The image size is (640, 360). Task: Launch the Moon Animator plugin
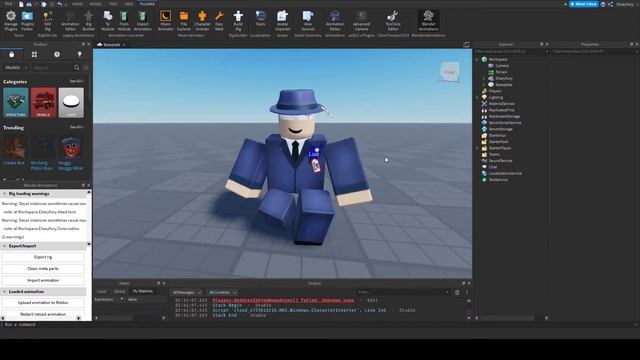click(165, 20)
